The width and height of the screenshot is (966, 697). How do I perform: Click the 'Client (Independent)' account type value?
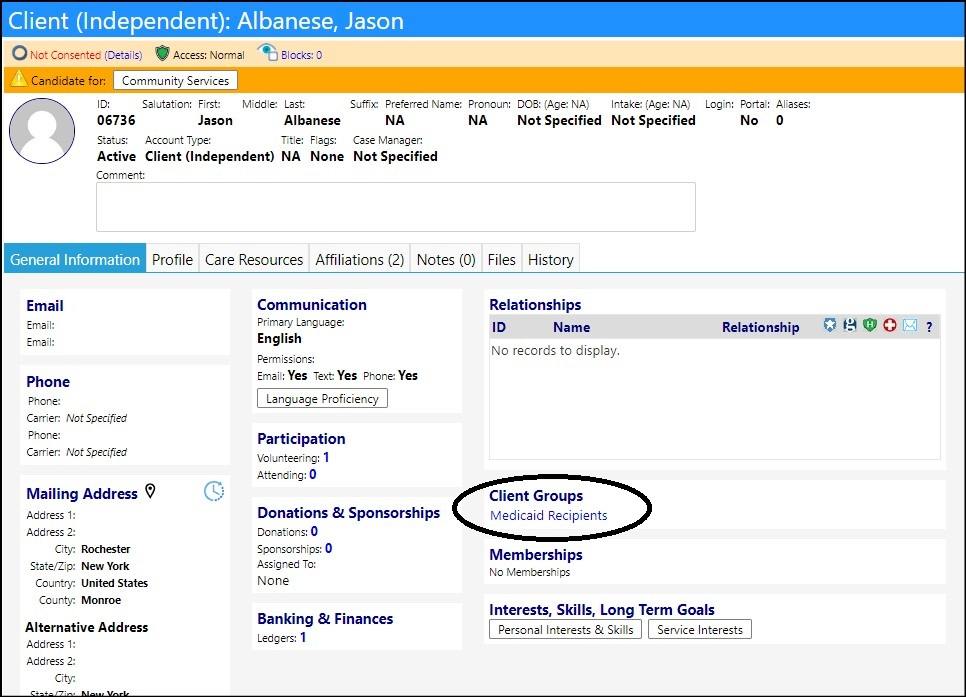209,157
